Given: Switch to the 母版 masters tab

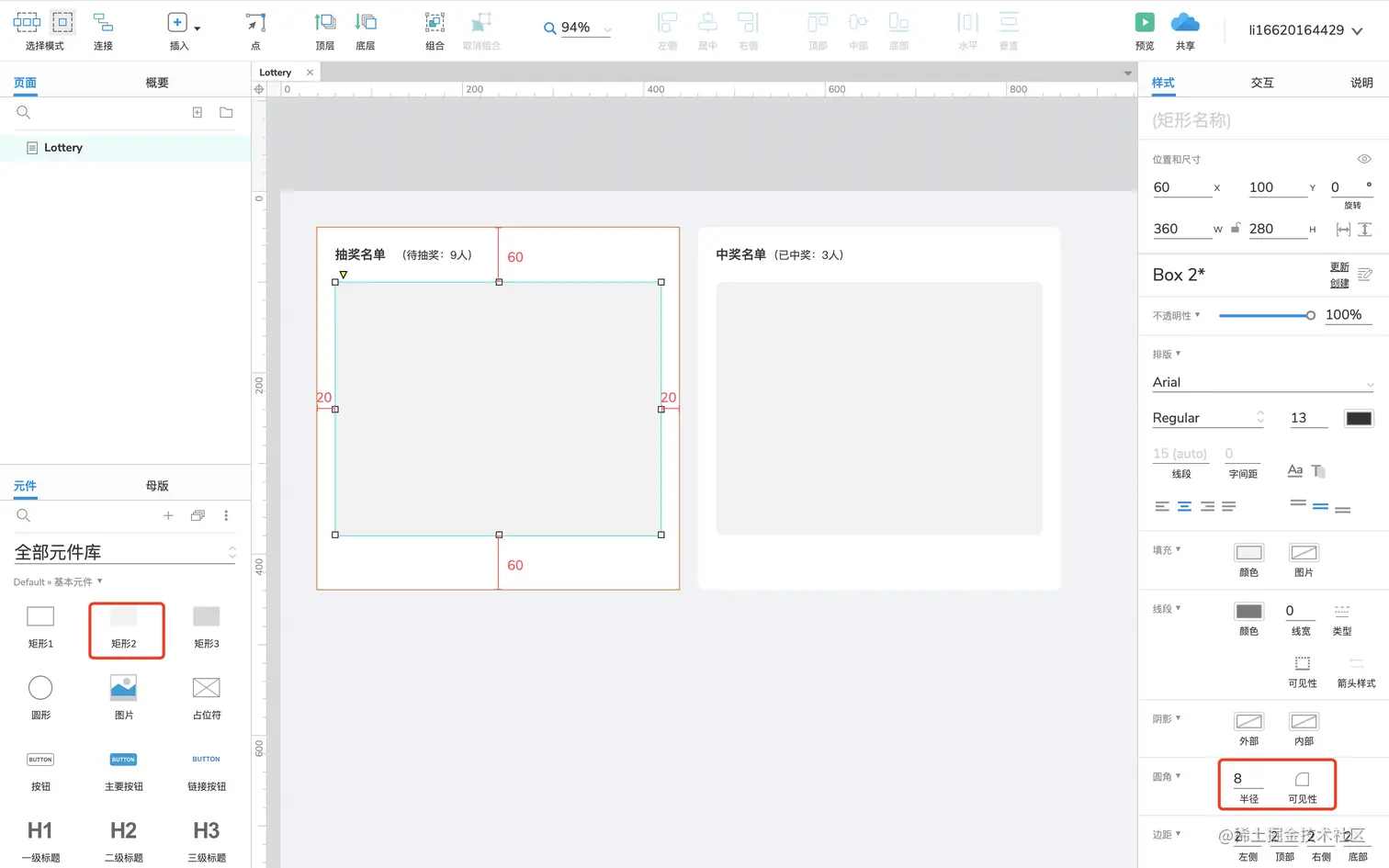Looking at the screenshot, I should point(157,485).
